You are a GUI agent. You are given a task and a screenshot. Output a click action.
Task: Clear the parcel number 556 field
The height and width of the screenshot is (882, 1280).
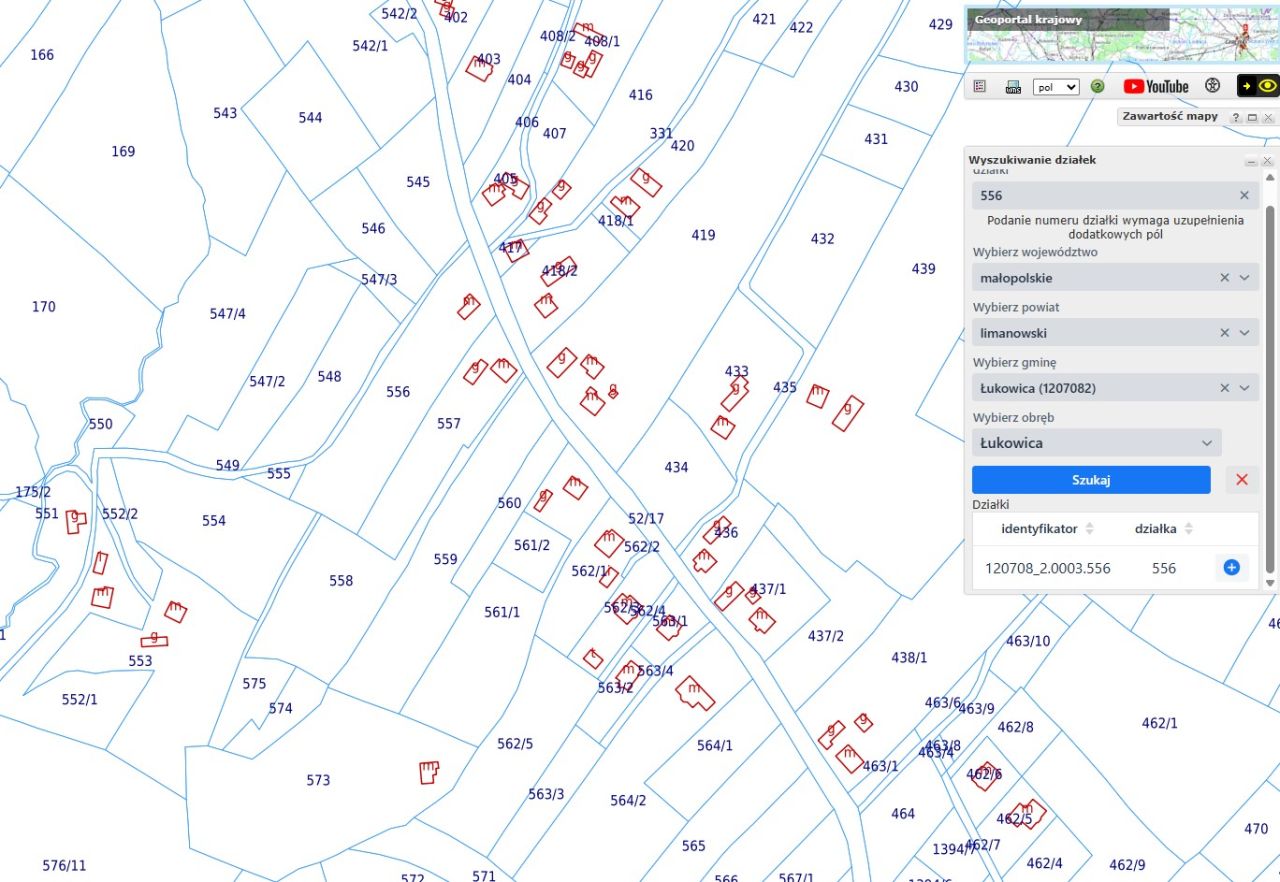tap(1245, 196)
